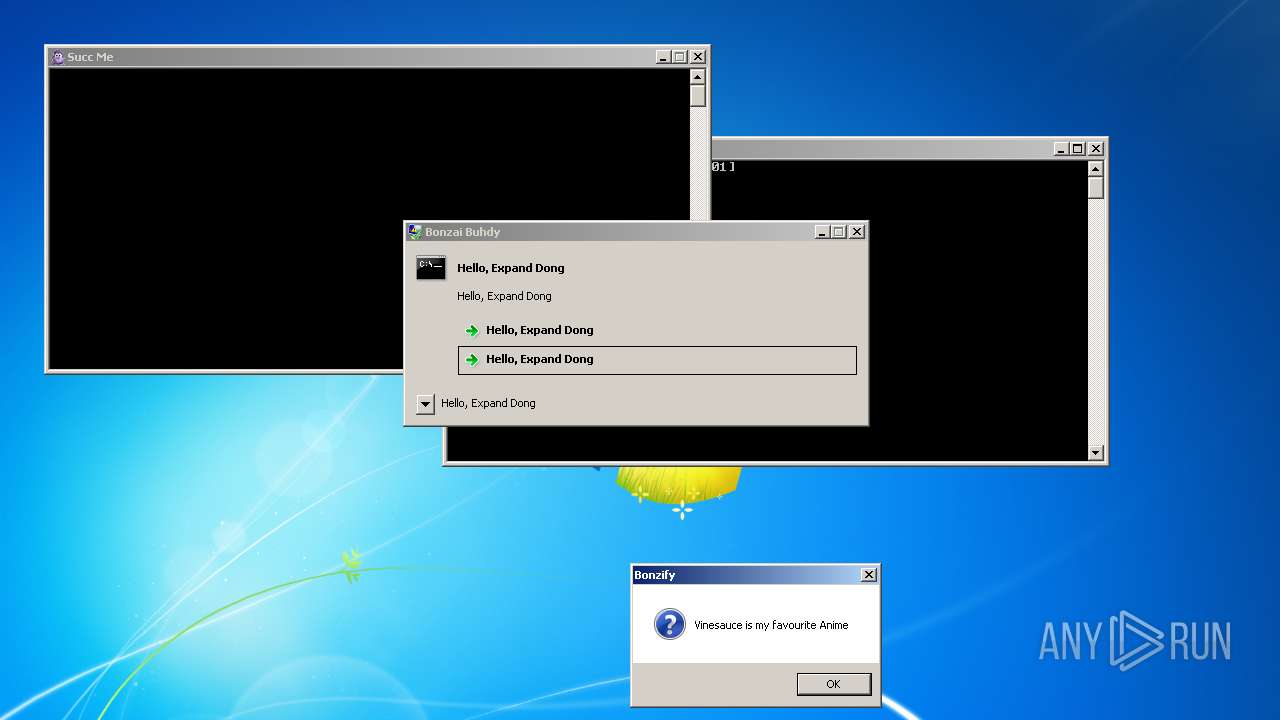Click scroll up arrow in Succ Me window
This screenshot has width=1280, height=720.
pos(698,77)
